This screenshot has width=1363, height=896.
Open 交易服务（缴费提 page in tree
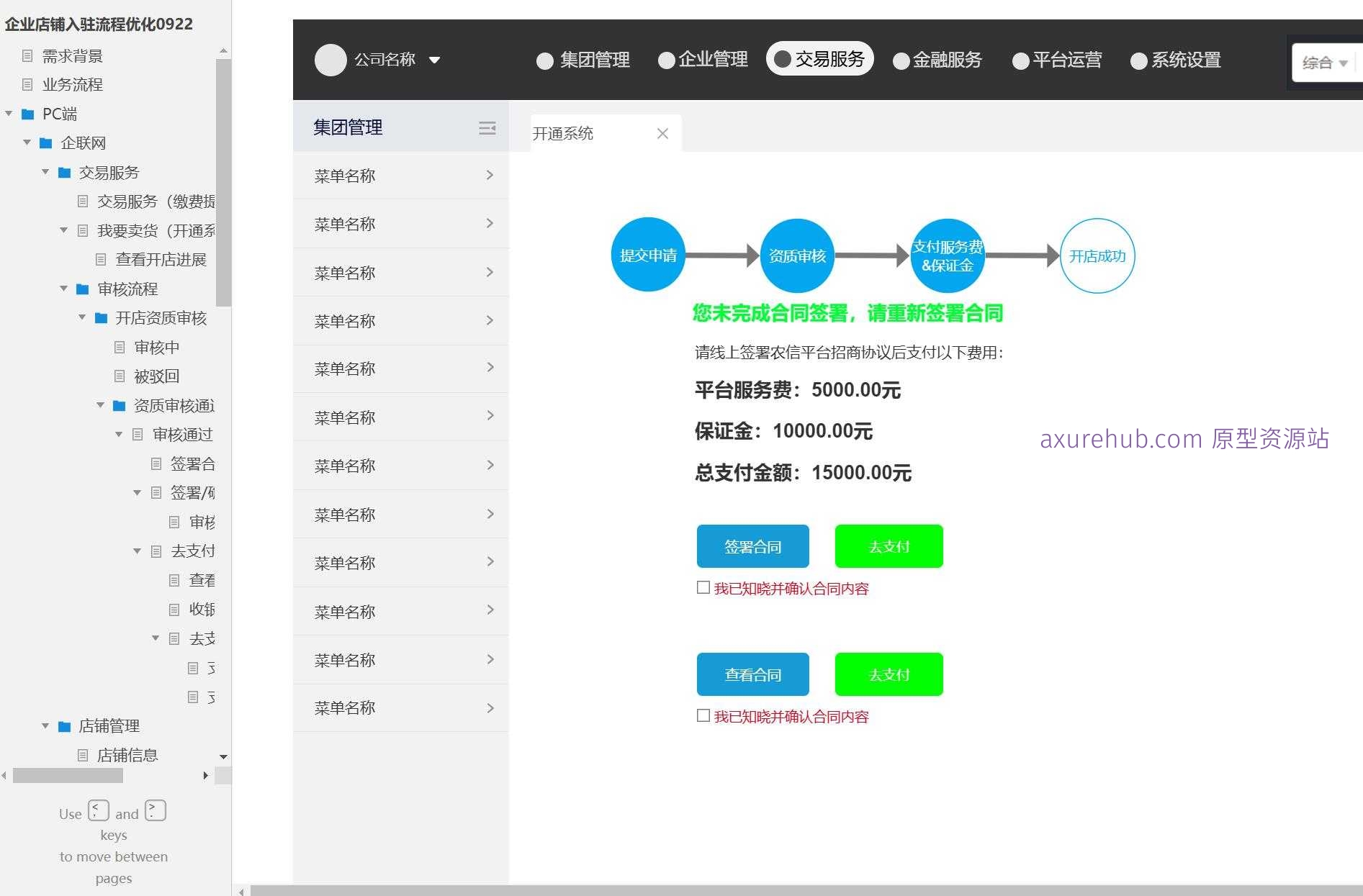156,202
